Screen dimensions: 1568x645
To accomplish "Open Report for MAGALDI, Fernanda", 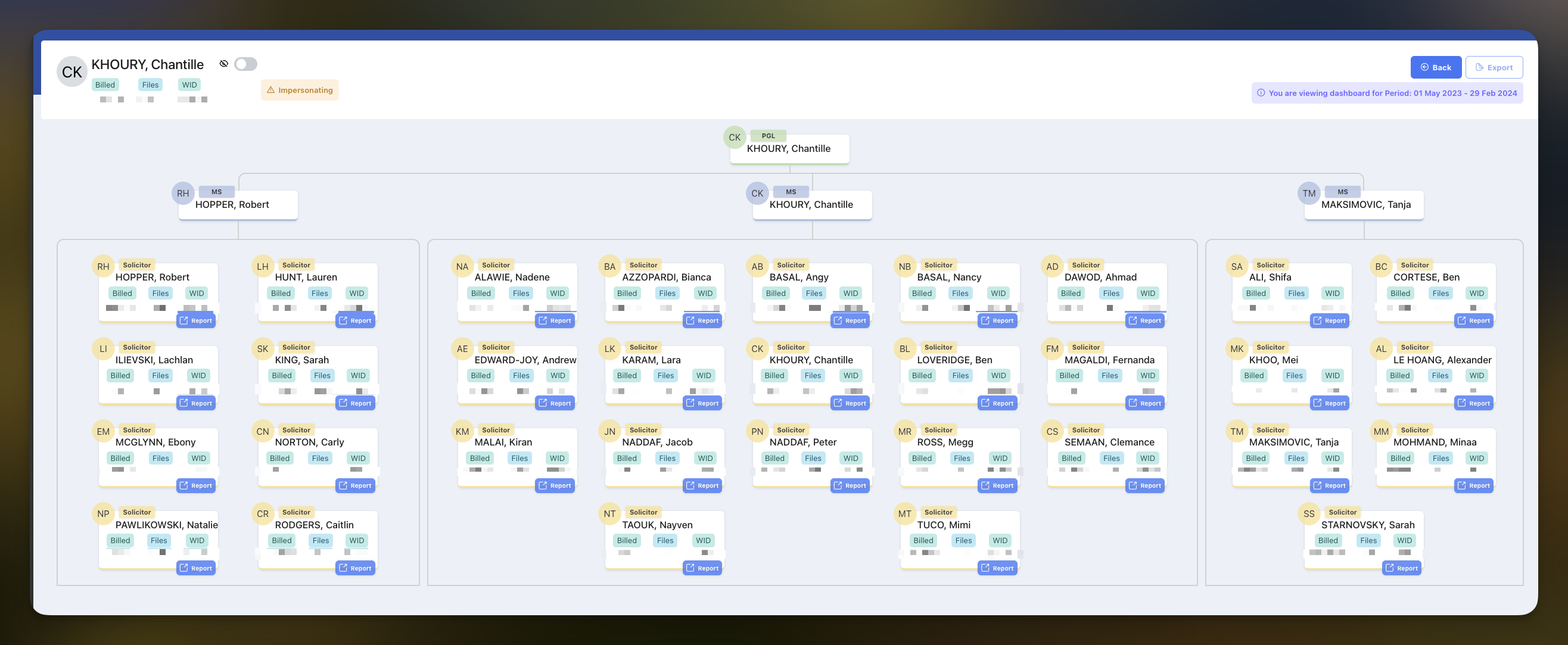I will 1145,403.
